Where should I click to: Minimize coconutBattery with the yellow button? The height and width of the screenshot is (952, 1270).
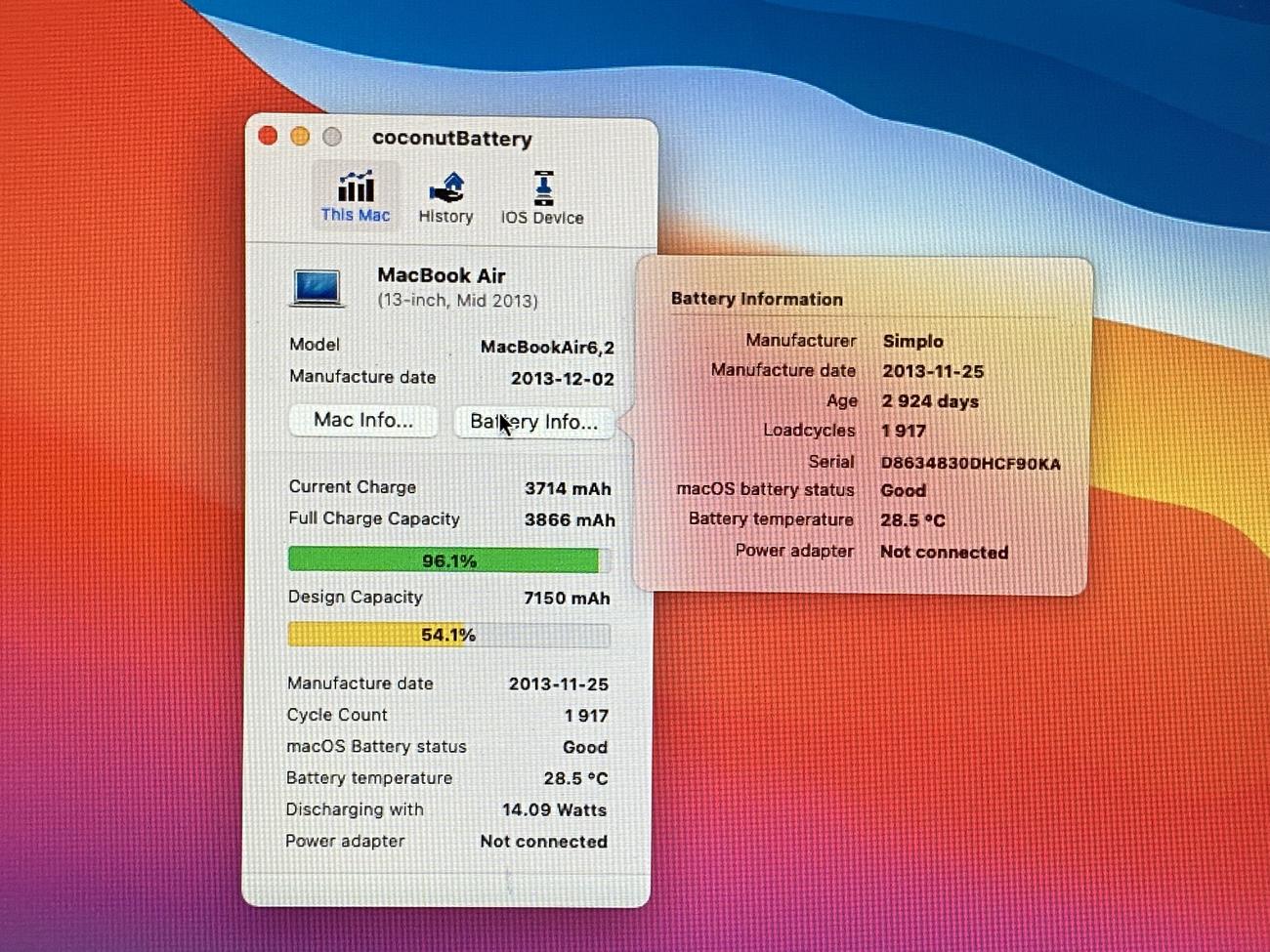click(x=300, y=136)
